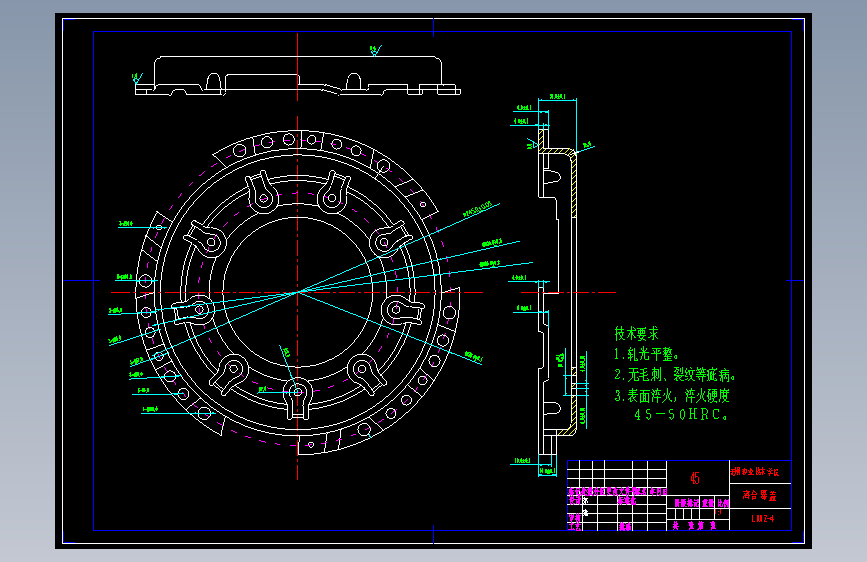The image size is (867, 562).
Task: Click the 技术要求 heading text
Action: tap(636, 334)
